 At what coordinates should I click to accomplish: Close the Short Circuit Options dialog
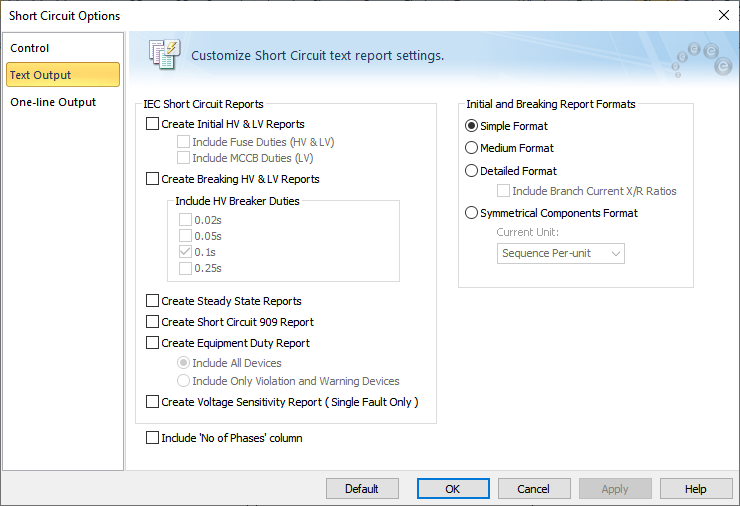[724, 15]
